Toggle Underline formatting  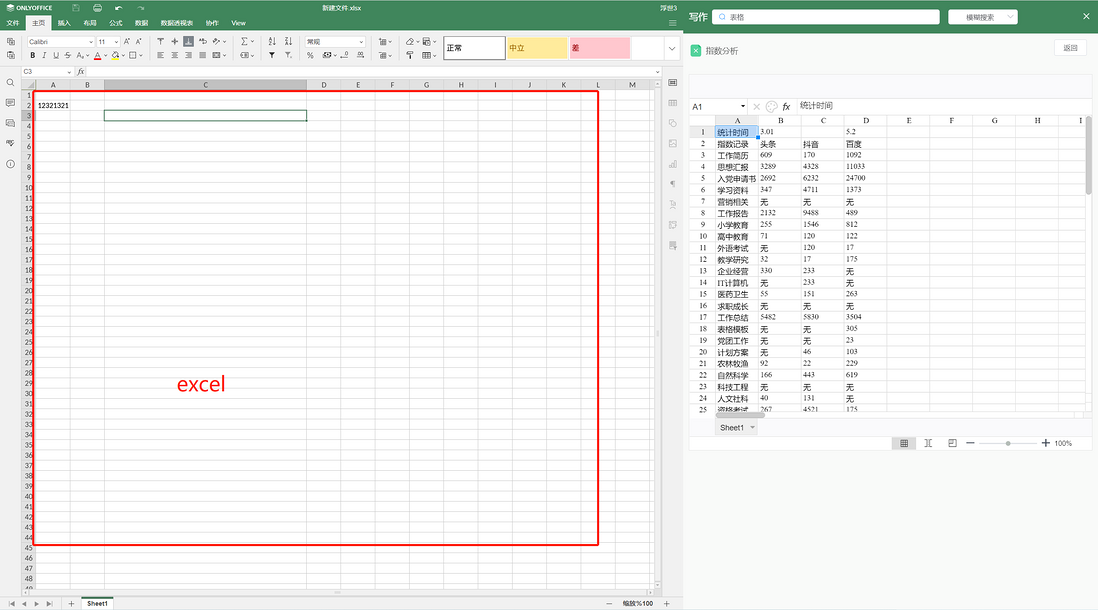coord(56,55)
